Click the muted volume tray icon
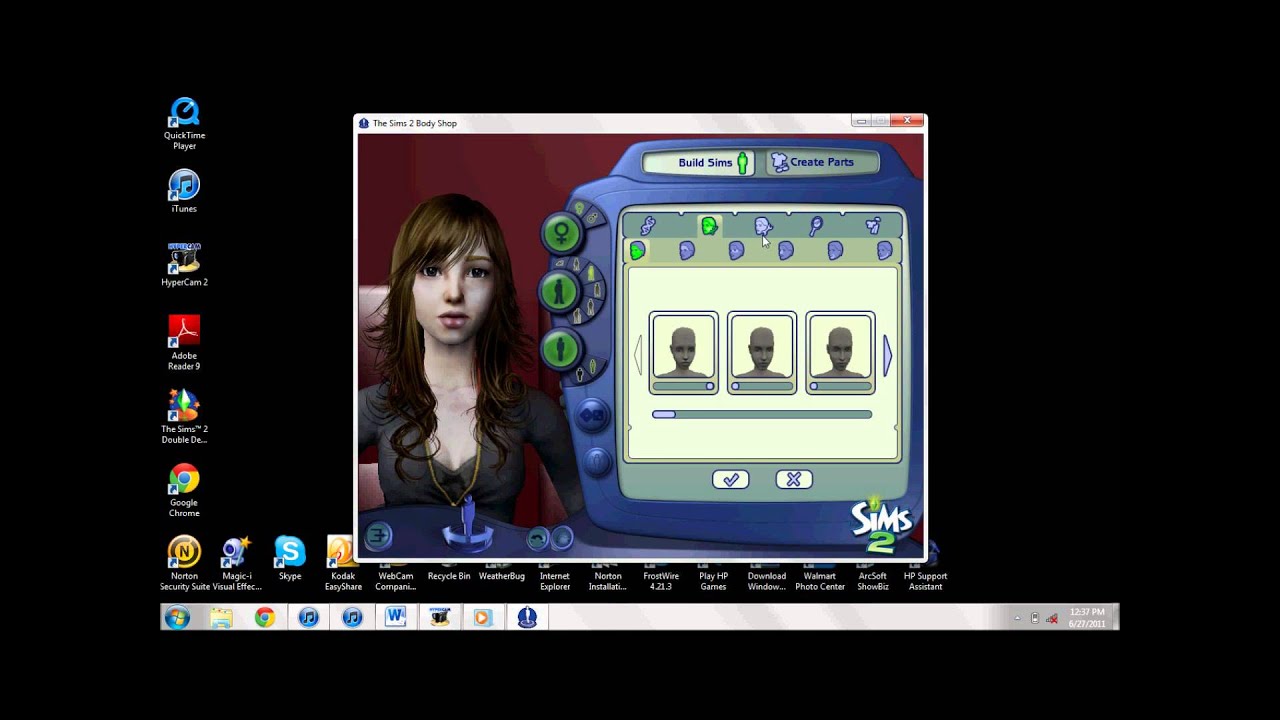This screenshot has width=1280, height=720. click(x=1052, y=619)
